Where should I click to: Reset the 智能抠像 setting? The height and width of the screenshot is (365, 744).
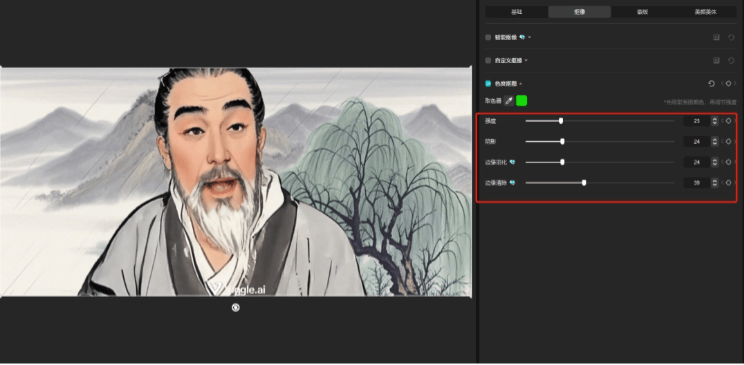point(731,37)
